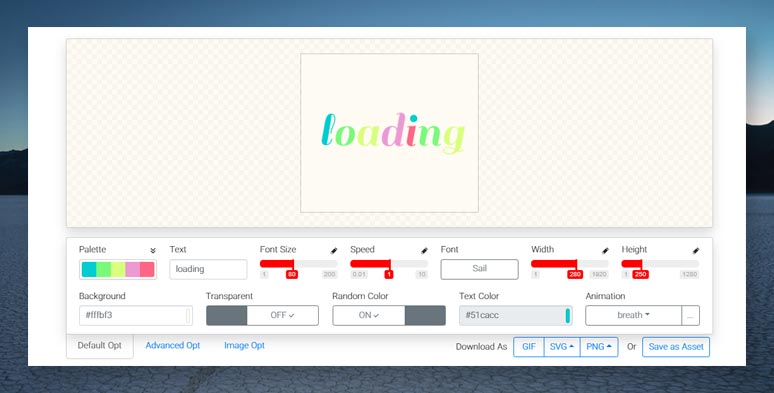Click the Height slider handle
The image size is (774, 393).
640,274
